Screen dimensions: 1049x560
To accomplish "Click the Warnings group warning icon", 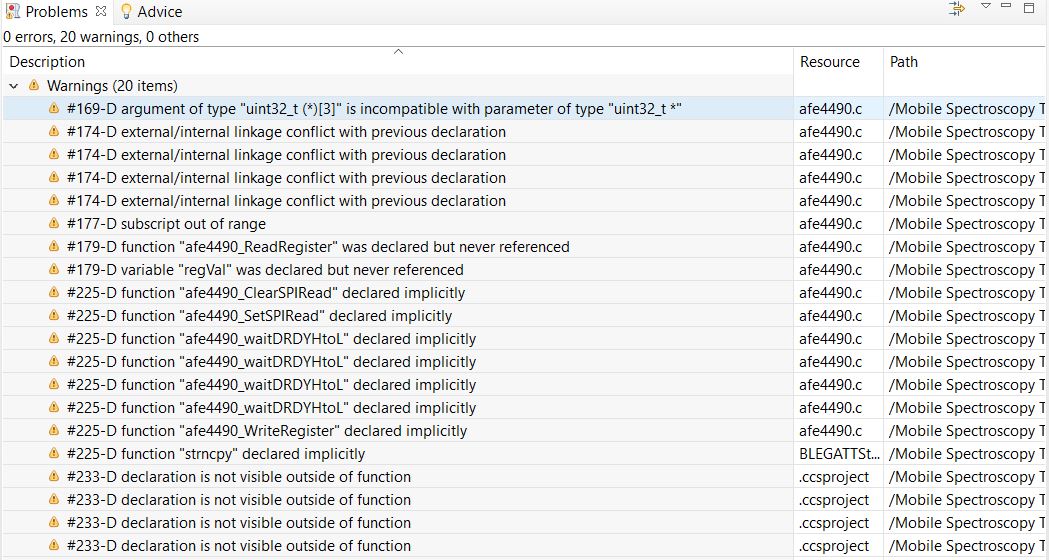I will [34, 86].
